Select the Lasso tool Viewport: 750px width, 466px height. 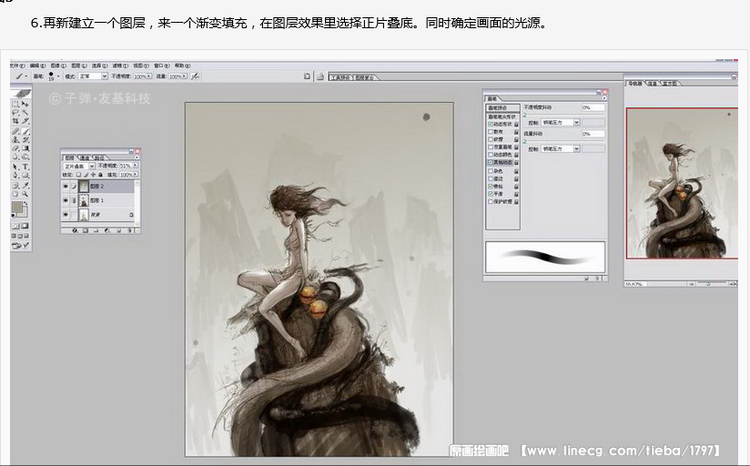16,112
